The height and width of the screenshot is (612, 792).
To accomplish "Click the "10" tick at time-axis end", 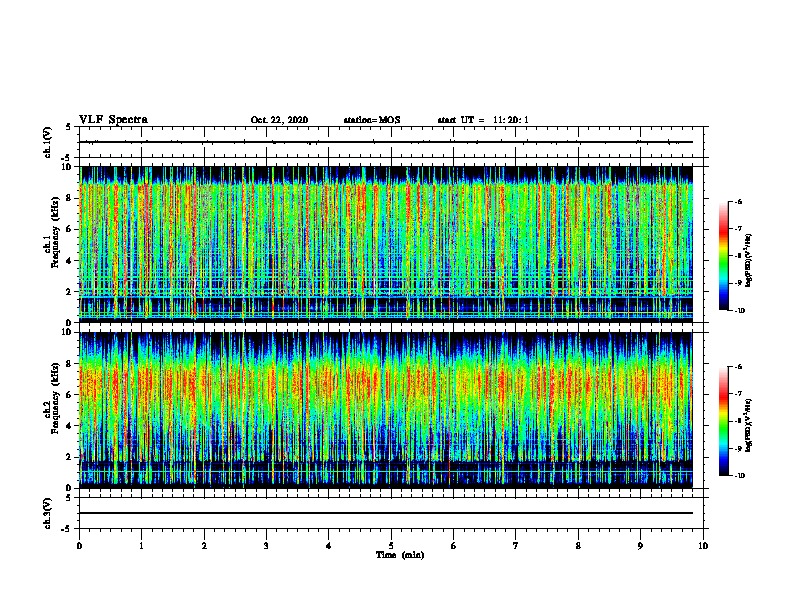I will [703, 546].
